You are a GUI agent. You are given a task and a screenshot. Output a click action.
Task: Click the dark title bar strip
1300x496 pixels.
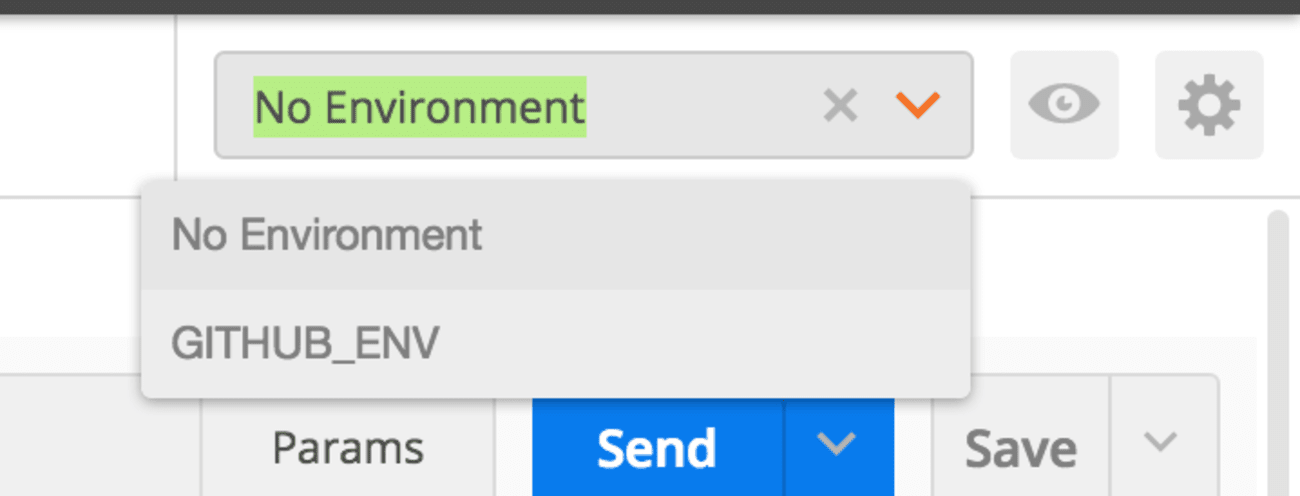[650, 6]
